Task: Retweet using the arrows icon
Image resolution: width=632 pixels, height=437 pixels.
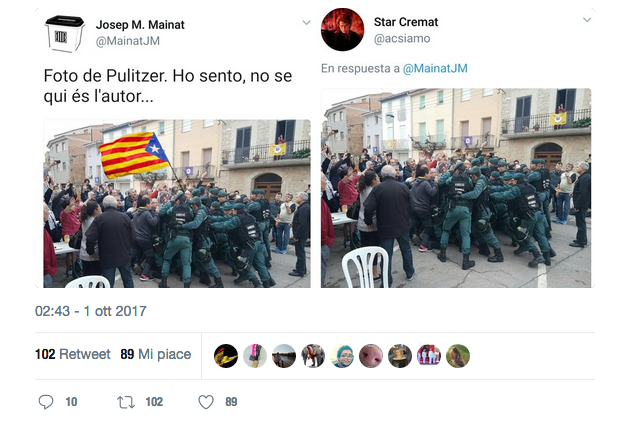Action: click(x=126, y=402)
